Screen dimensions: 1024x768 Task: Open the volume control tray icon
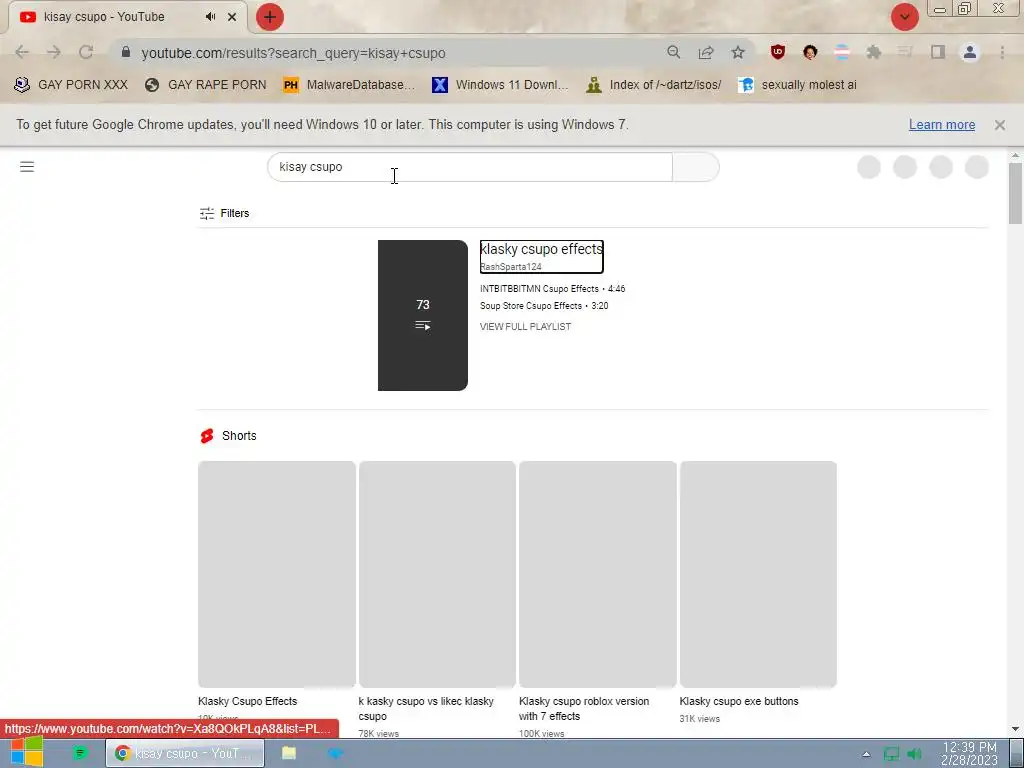click(x=914, y=754)
